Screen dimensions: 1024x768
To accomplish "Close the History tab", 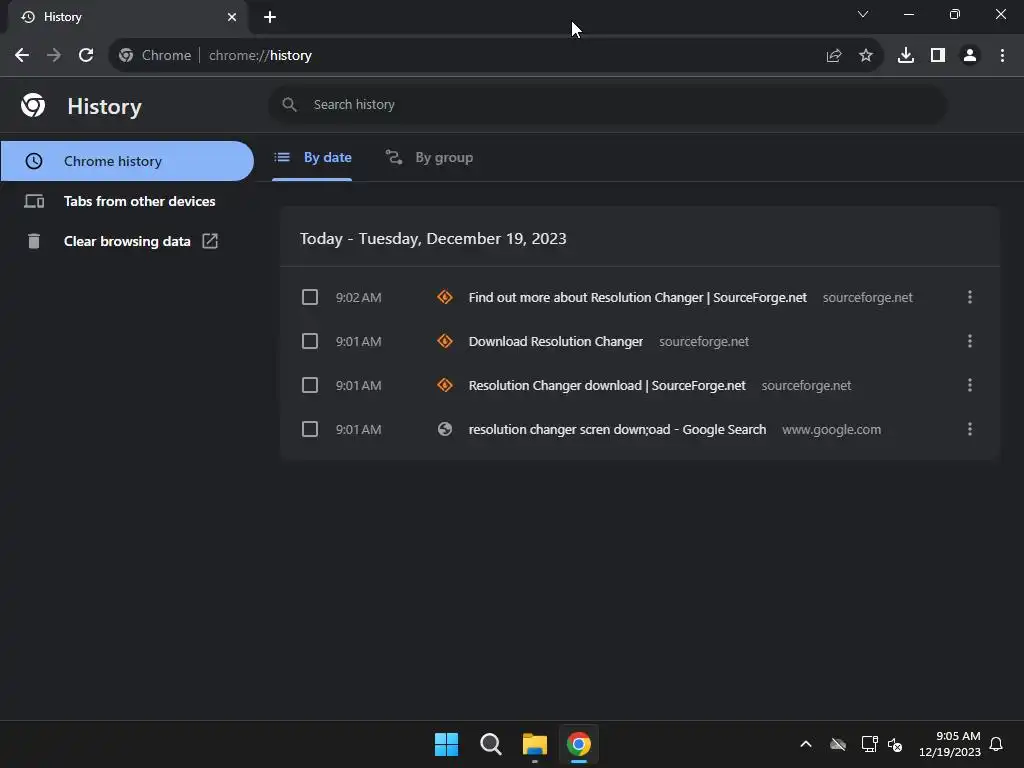I will (x=232, y=17).
